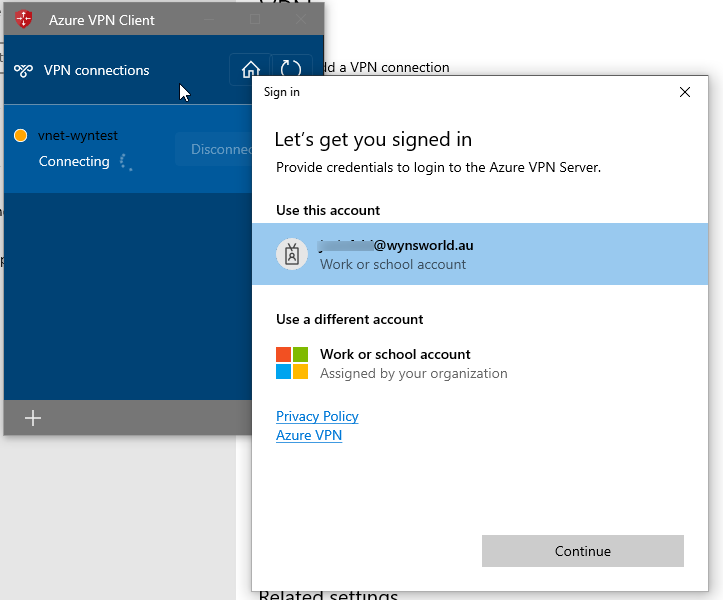Viewport: 723px width, 600px height.
Task: Click the VPN connections header label
Action: (96, 71)
